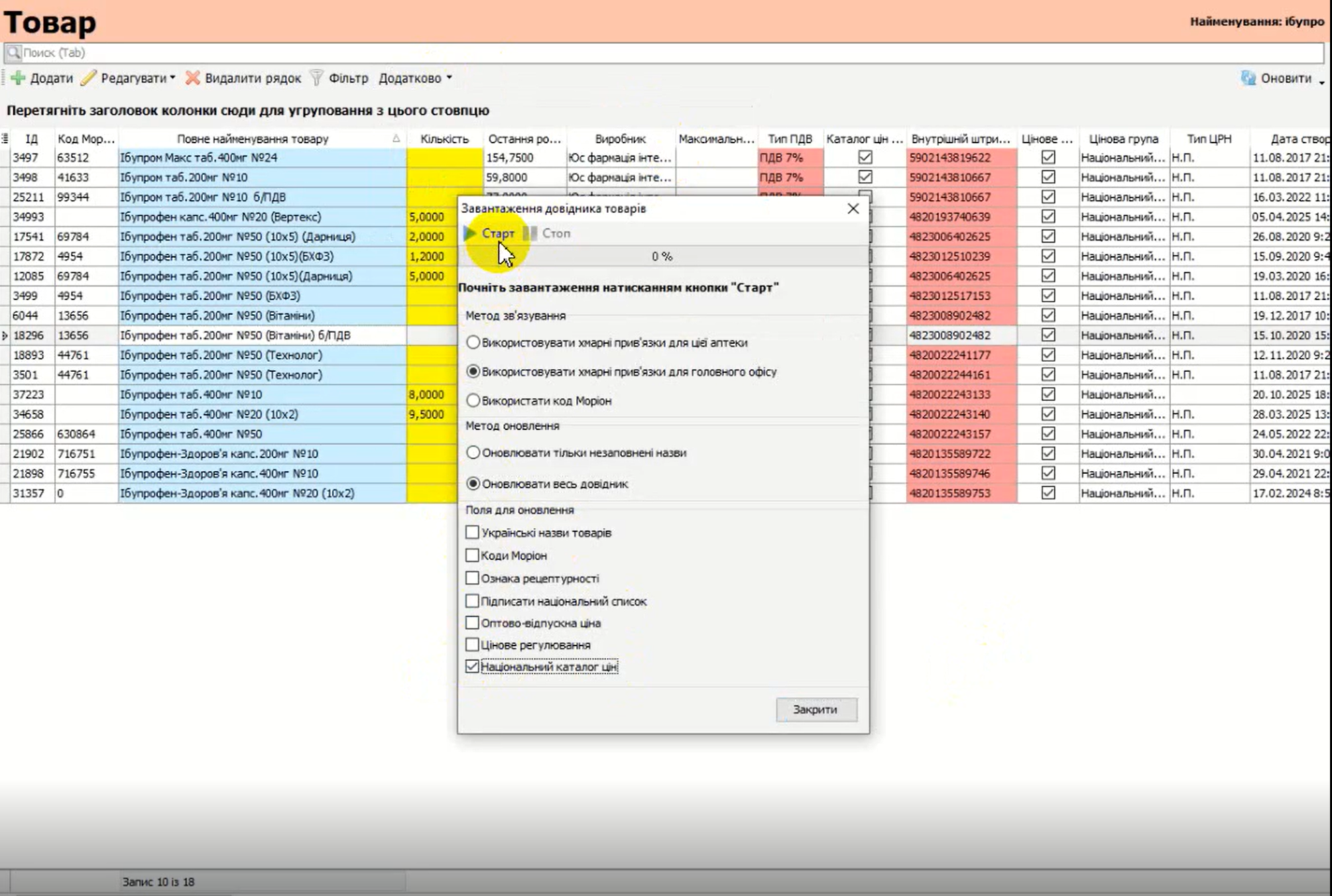
Task: Click the search magnifier icon
Action: tap(13, 52)
